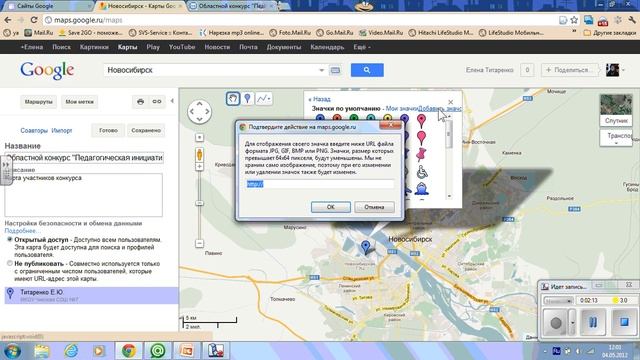
Task: Click the print icon in left panel
Action: pyautogui.click(x=140, y=102)
